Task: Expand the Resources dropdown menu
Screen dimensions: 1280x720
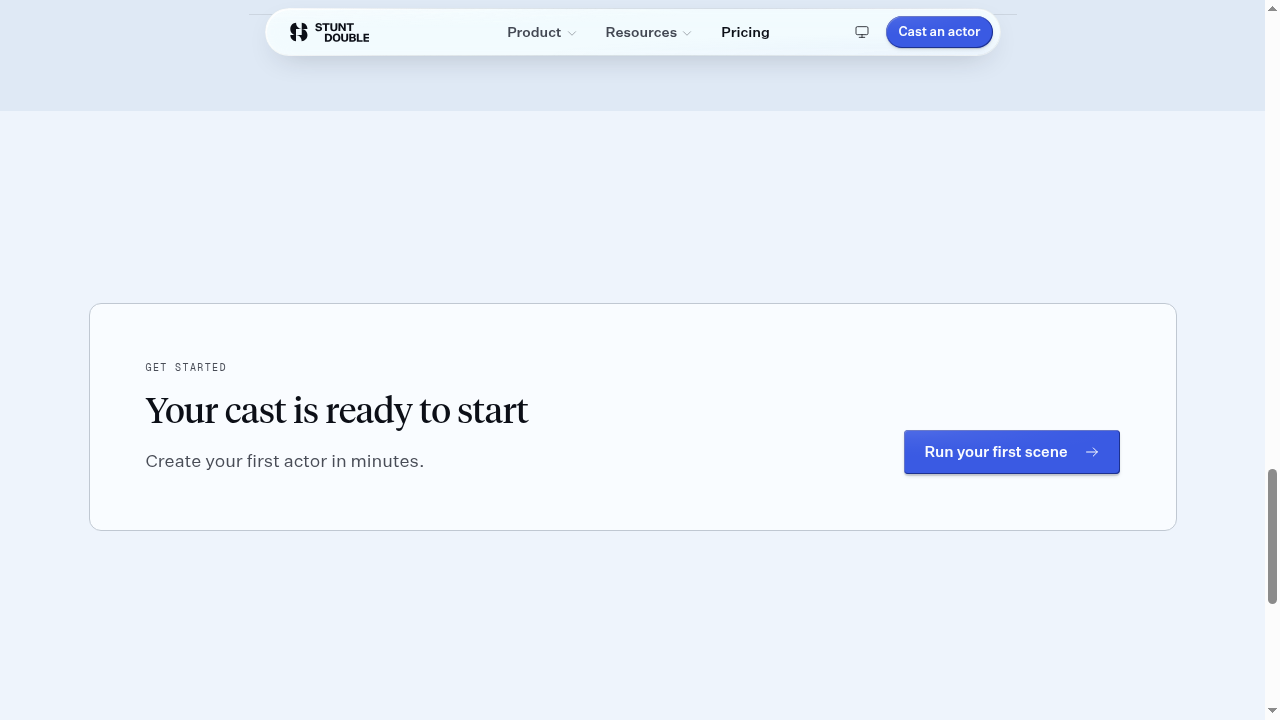Action: coord(648,32)
